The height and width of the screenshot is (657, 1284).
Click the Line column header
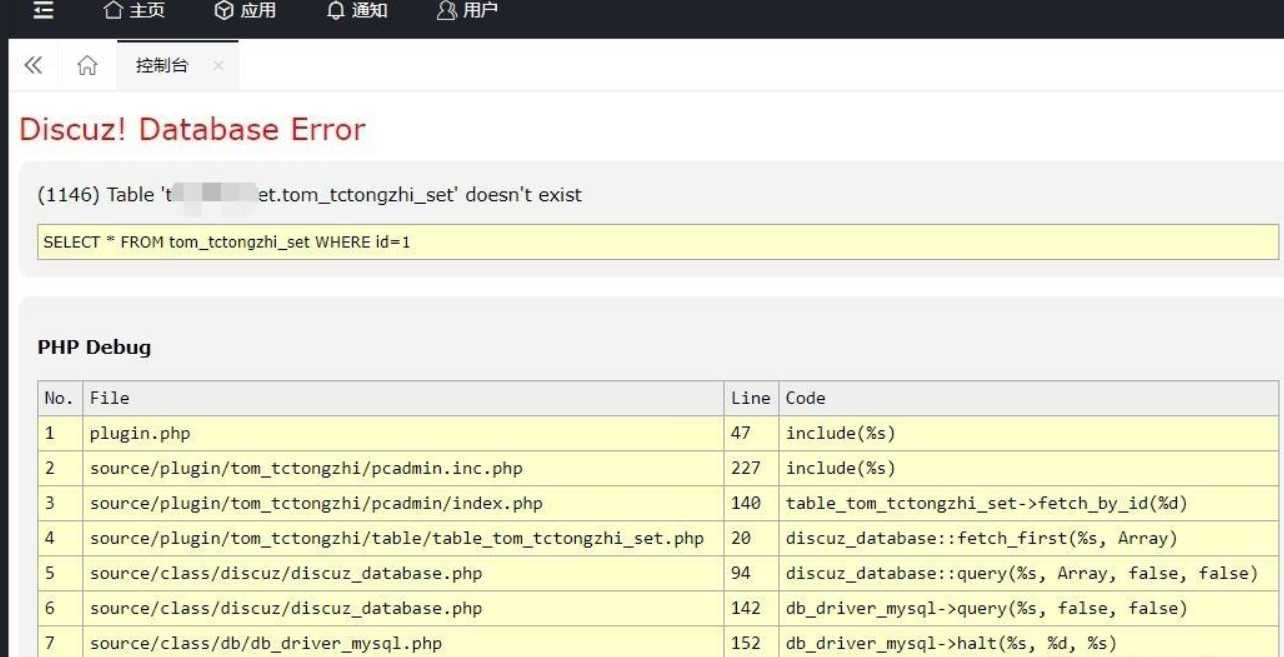[751, 398]
